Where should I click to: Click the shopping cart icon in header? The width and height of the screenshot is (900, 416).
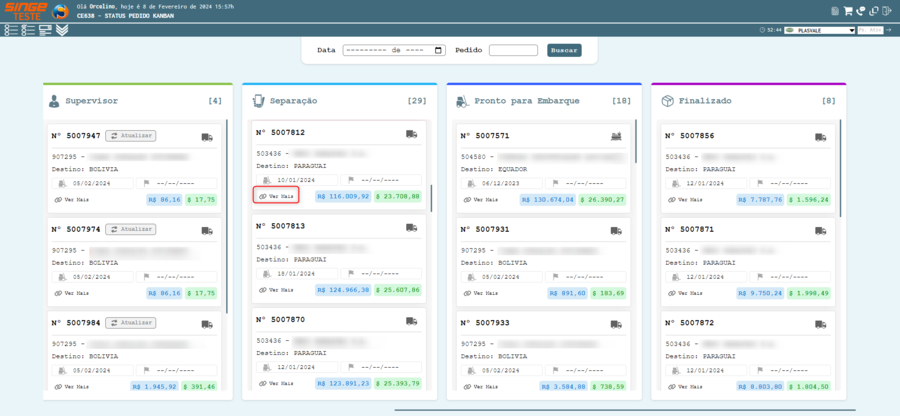point(848,12)
